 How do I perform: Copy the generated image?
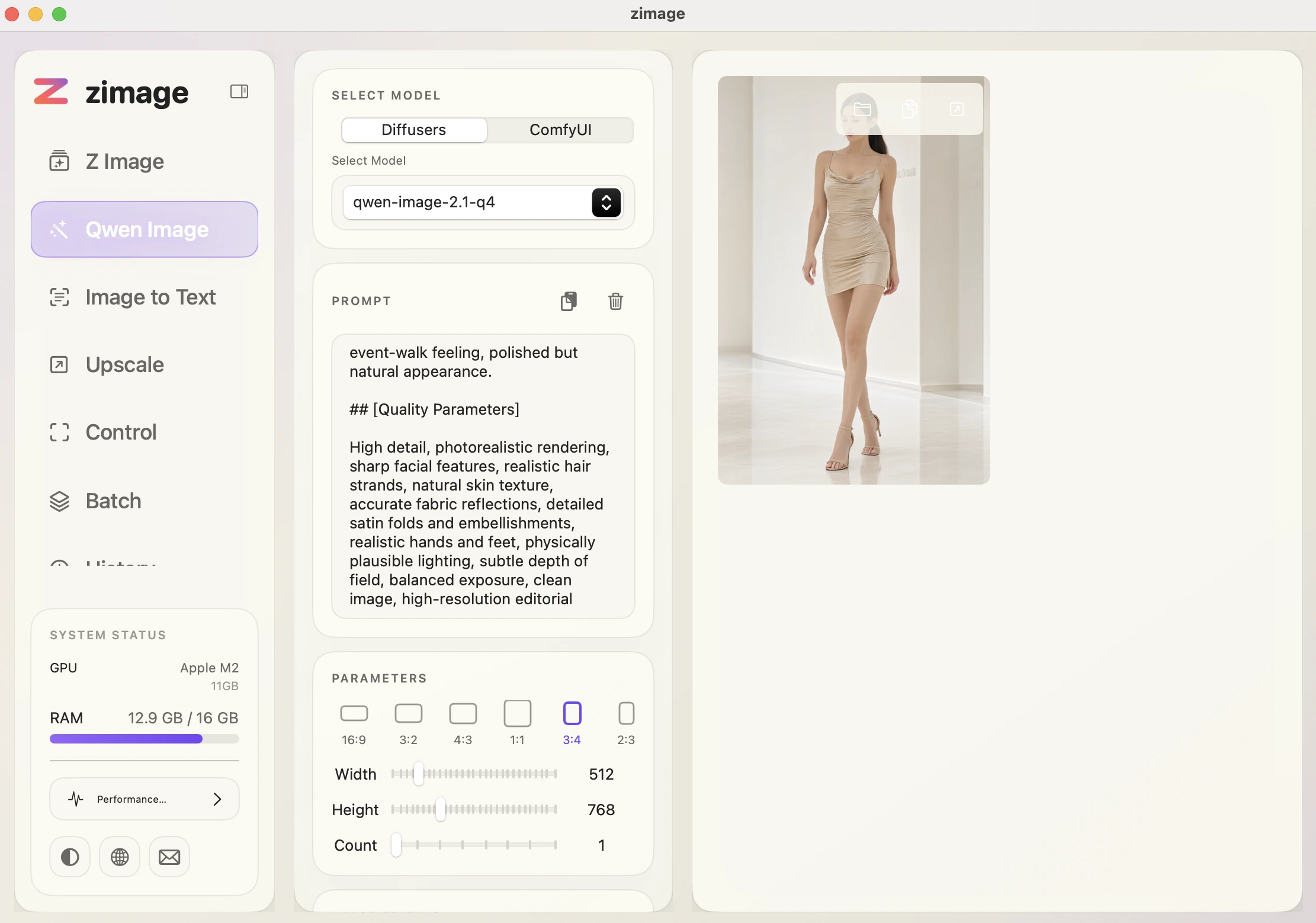point(910,109)
